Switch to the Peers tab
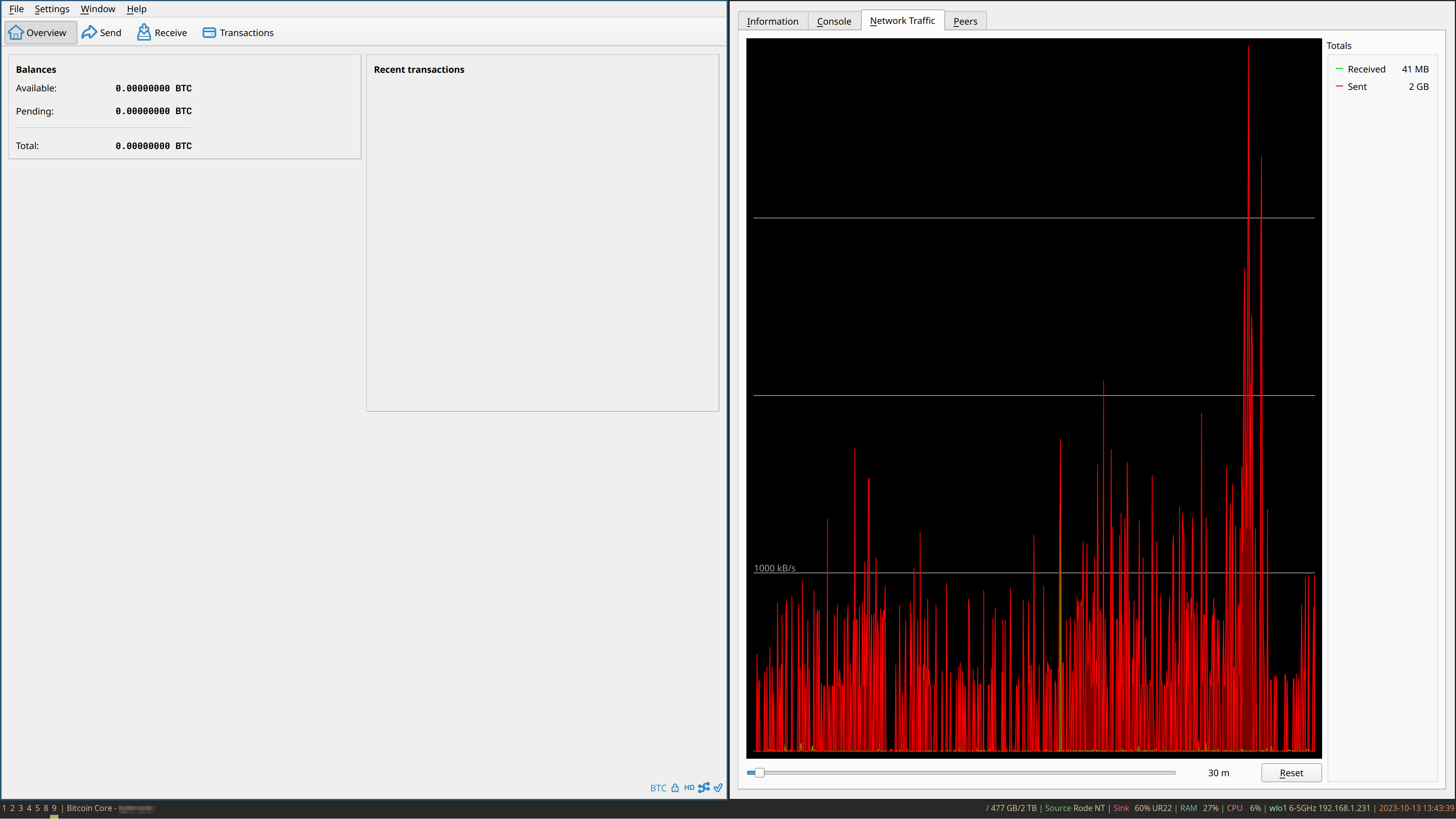The image size is (1456, 819). tap(965, 21)
